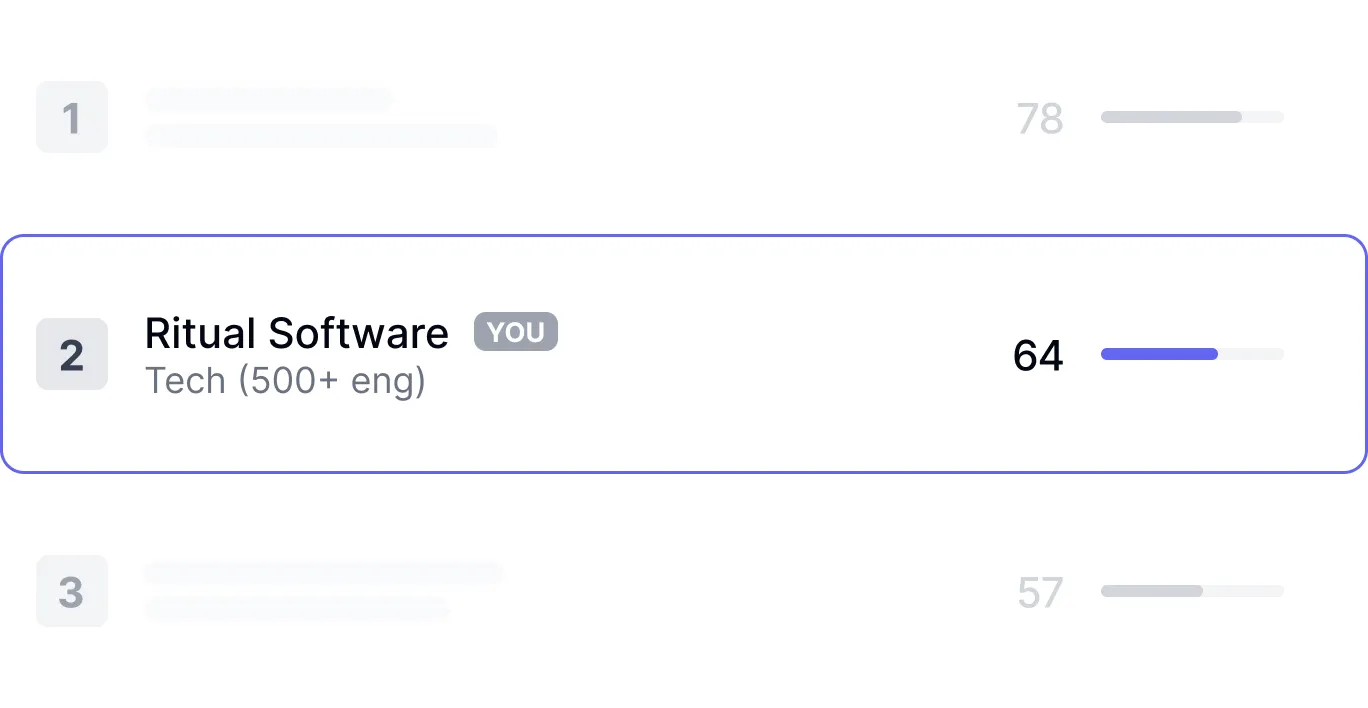
Task: Select the score value 64
Action: 1038,356
